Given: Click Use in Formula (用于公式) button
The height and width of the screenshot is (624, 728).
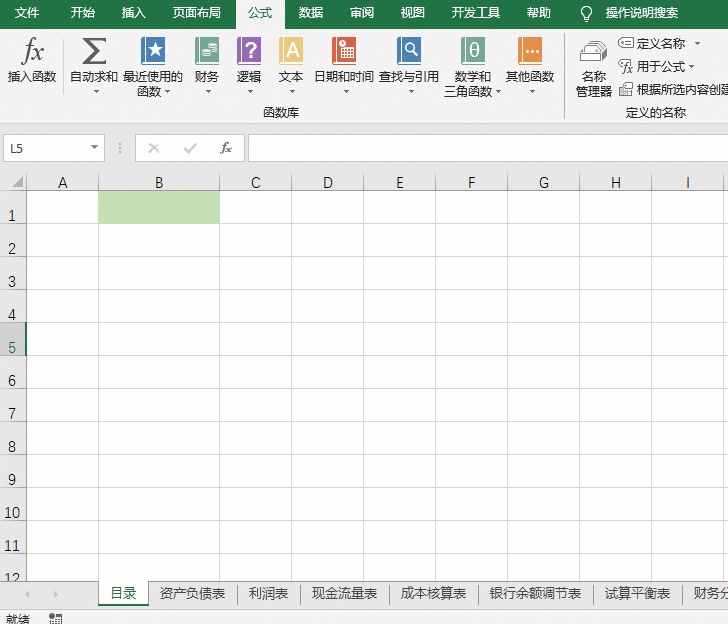Looking at the screenshot, I should click(x=652, y=66).
